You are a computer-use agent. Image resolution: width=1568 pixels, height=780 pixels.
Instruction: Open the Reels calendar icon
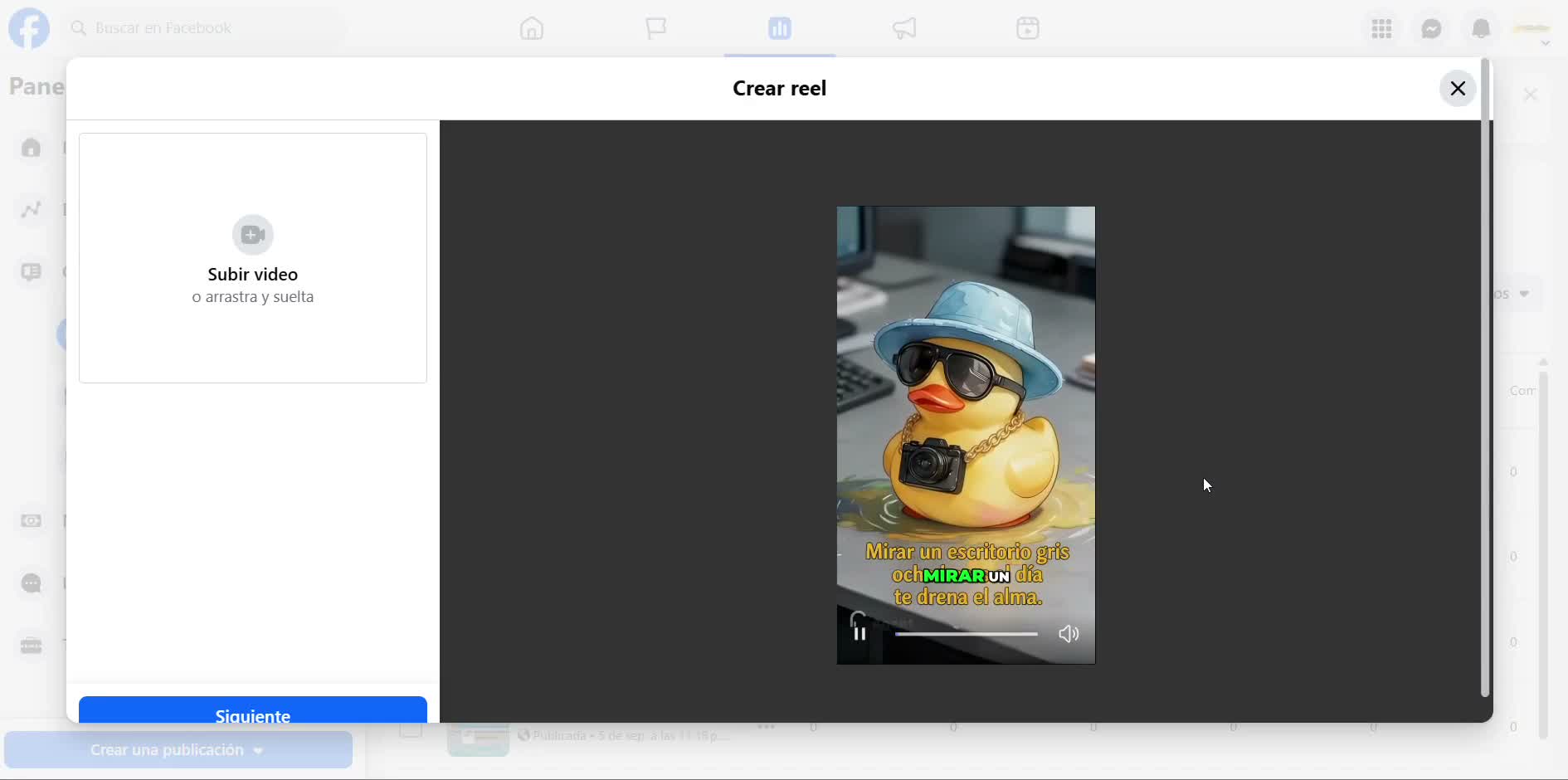tap(1028, 28)
